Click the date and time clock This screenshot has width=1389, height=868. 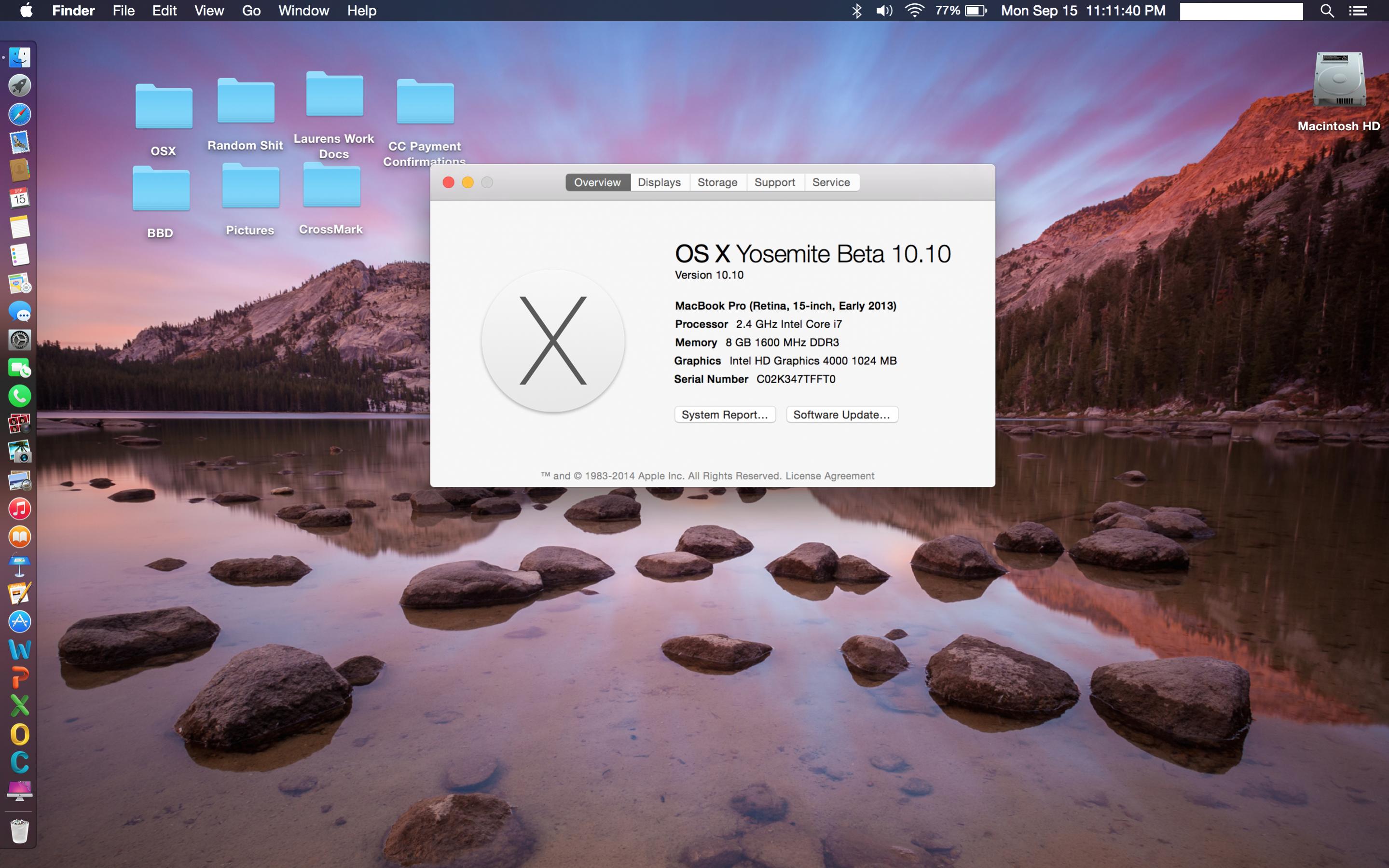coord(1083,10)
